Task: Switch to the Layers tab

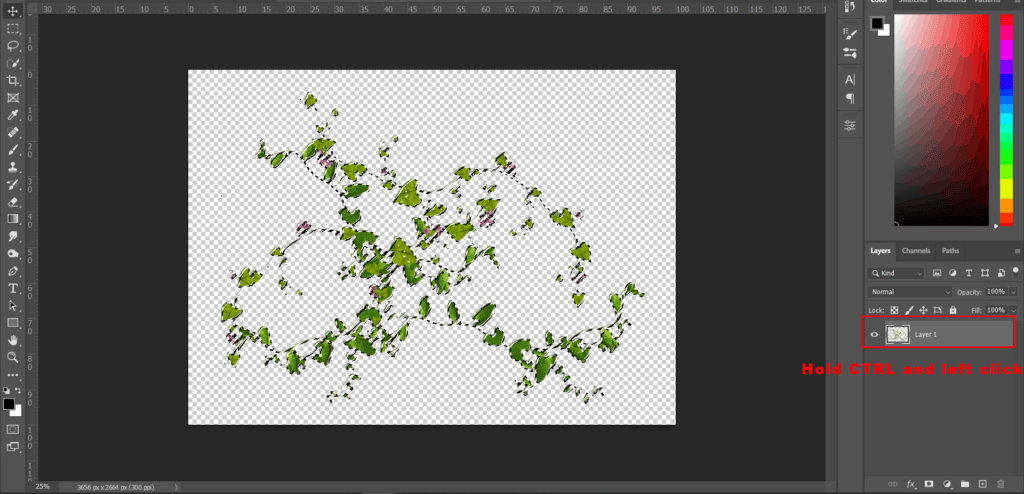Action: click(880, 251)
